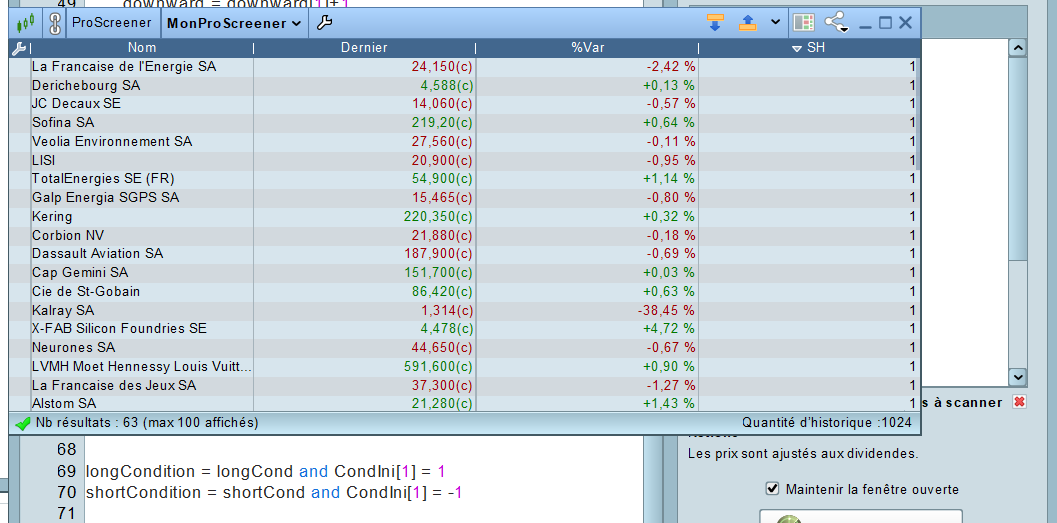Viewport: 1057px width, 523px height.
Task: Click code line 70 shortCondition in editor
Action: point(274,492)
